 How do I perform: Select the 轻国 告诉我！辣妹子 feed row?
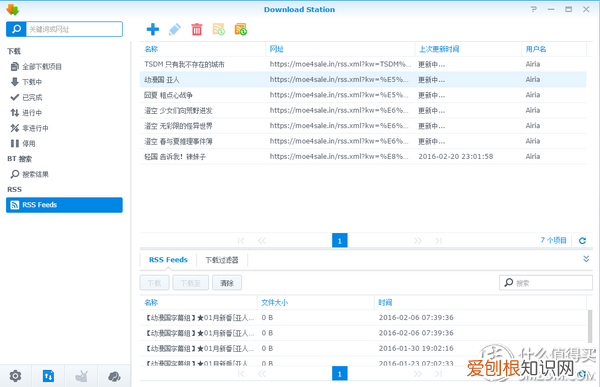(x=363, y=157)
